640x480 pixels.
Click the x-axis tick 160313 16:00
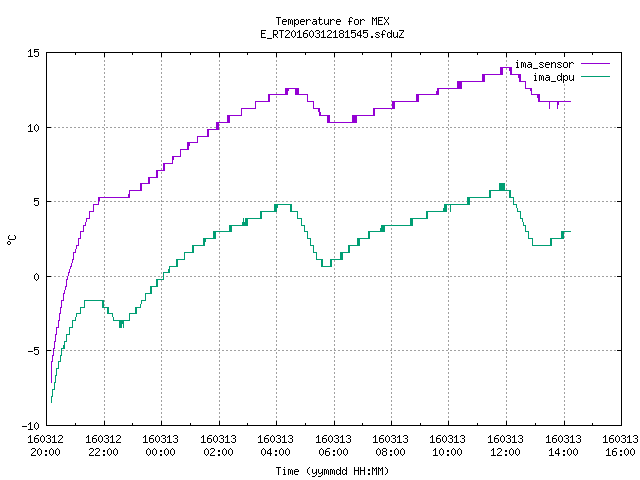pyautogui.click(x=620, y=445)
